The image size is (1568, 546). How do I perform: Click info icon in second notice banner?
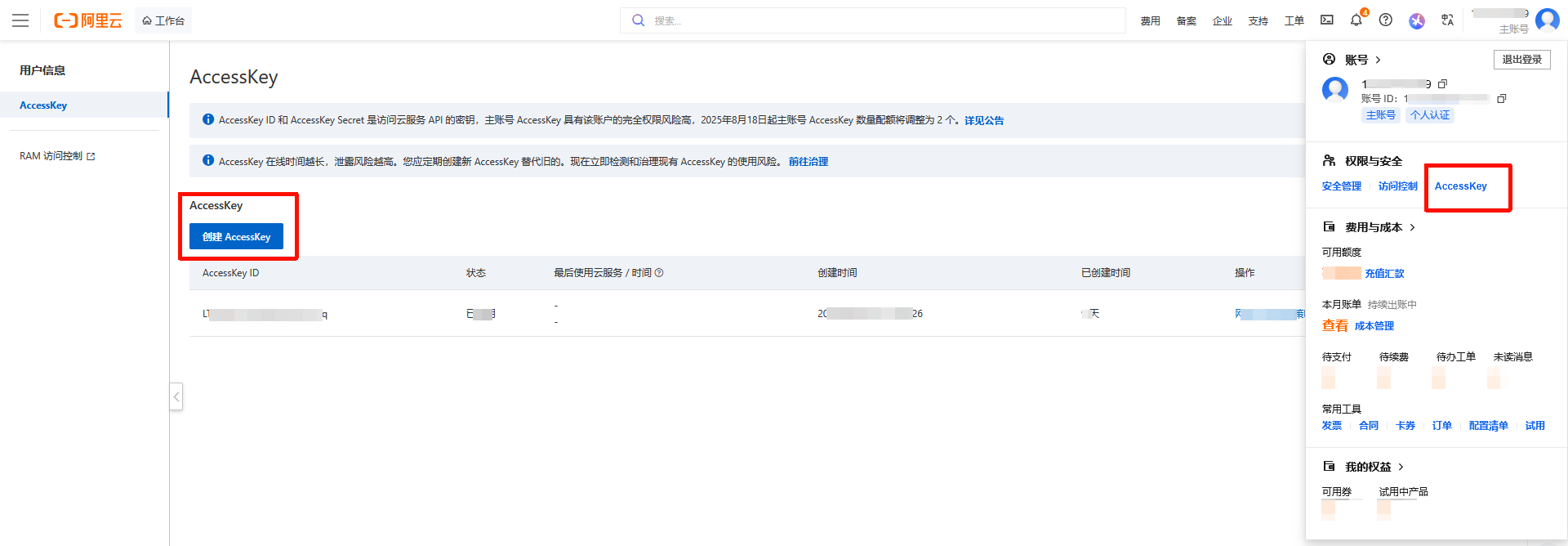tap(208, 160)
